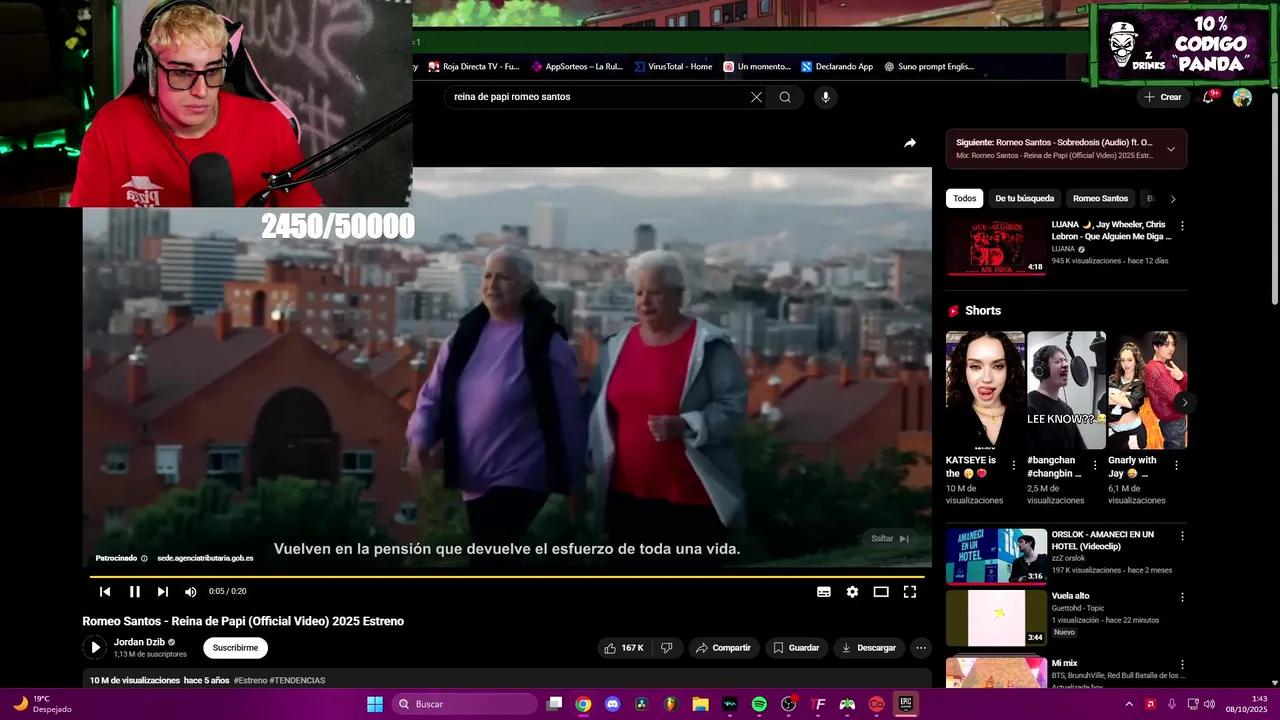Subscribe with the Suscribirme button

tap(235, 648)
